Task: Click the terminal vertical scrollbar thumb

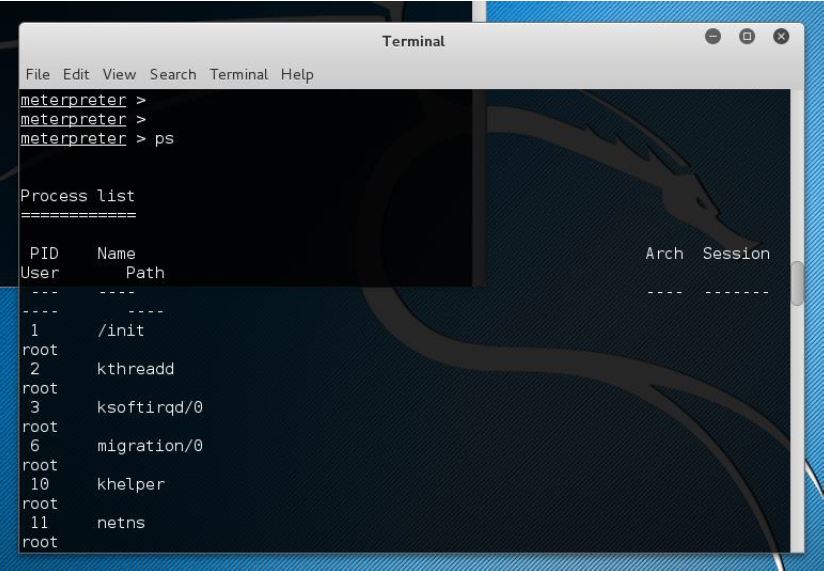Action: coord(797,283)
